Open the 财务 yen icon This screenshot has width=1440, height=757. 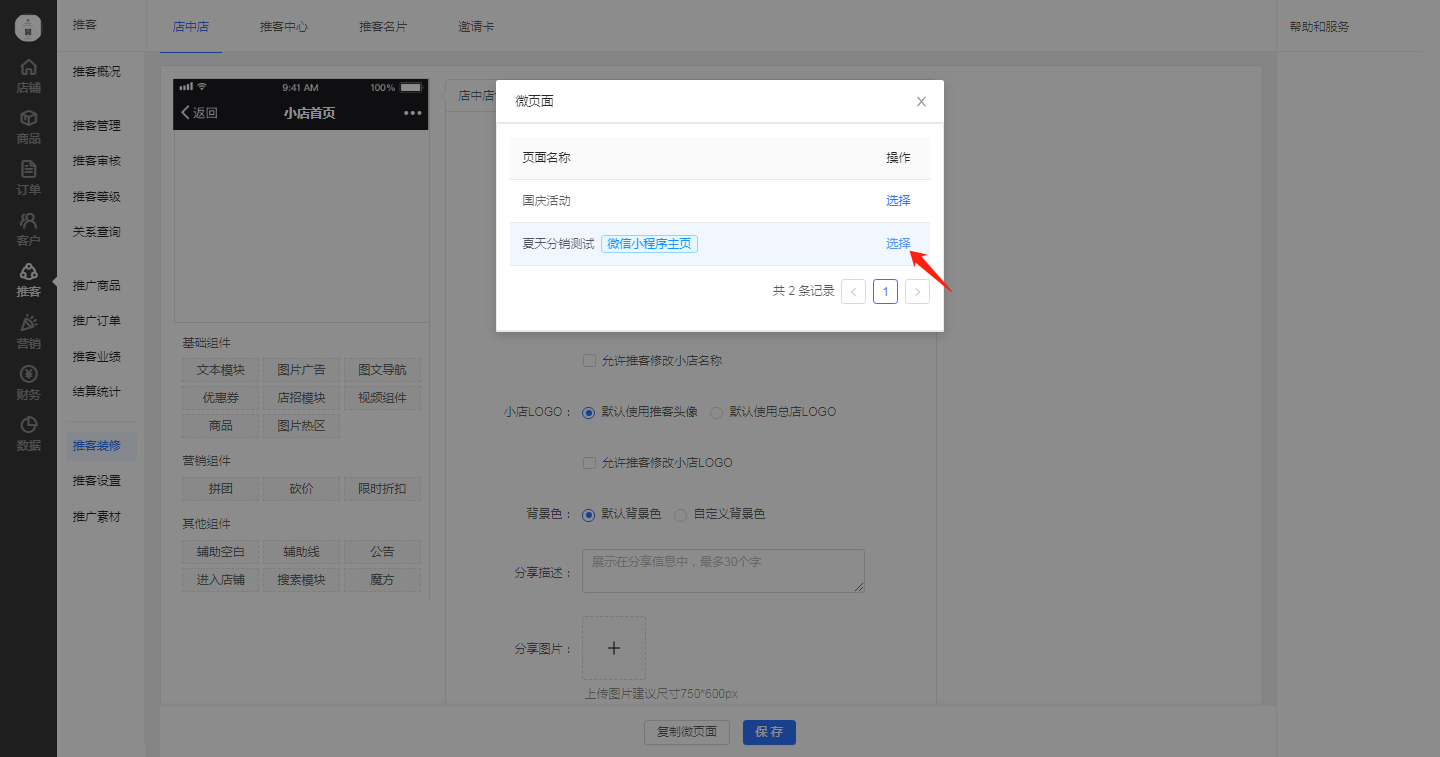[28, 374]
